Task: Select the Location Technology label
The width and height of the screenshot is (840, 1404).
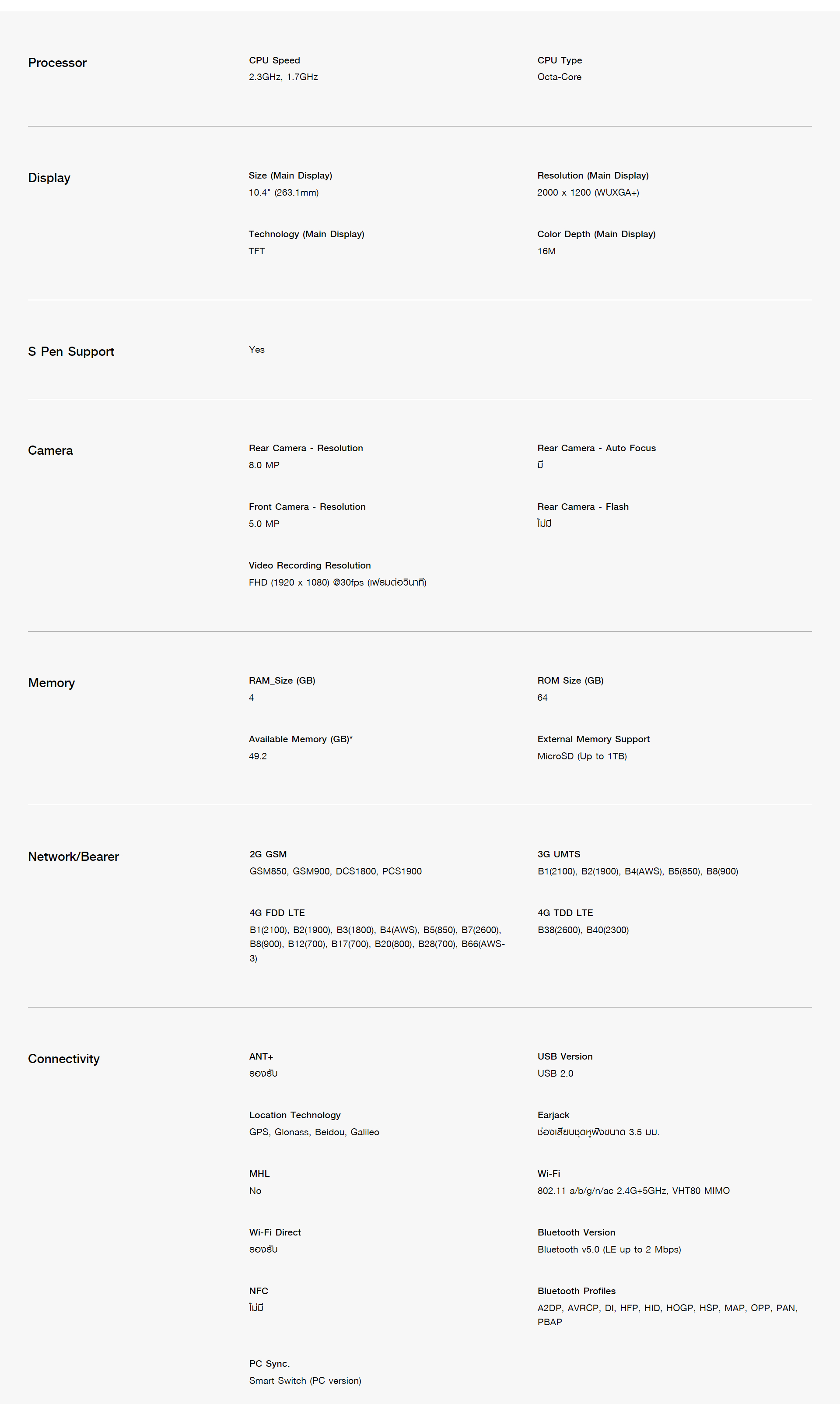Action: pyautogui.click(x=295, y=1115)
